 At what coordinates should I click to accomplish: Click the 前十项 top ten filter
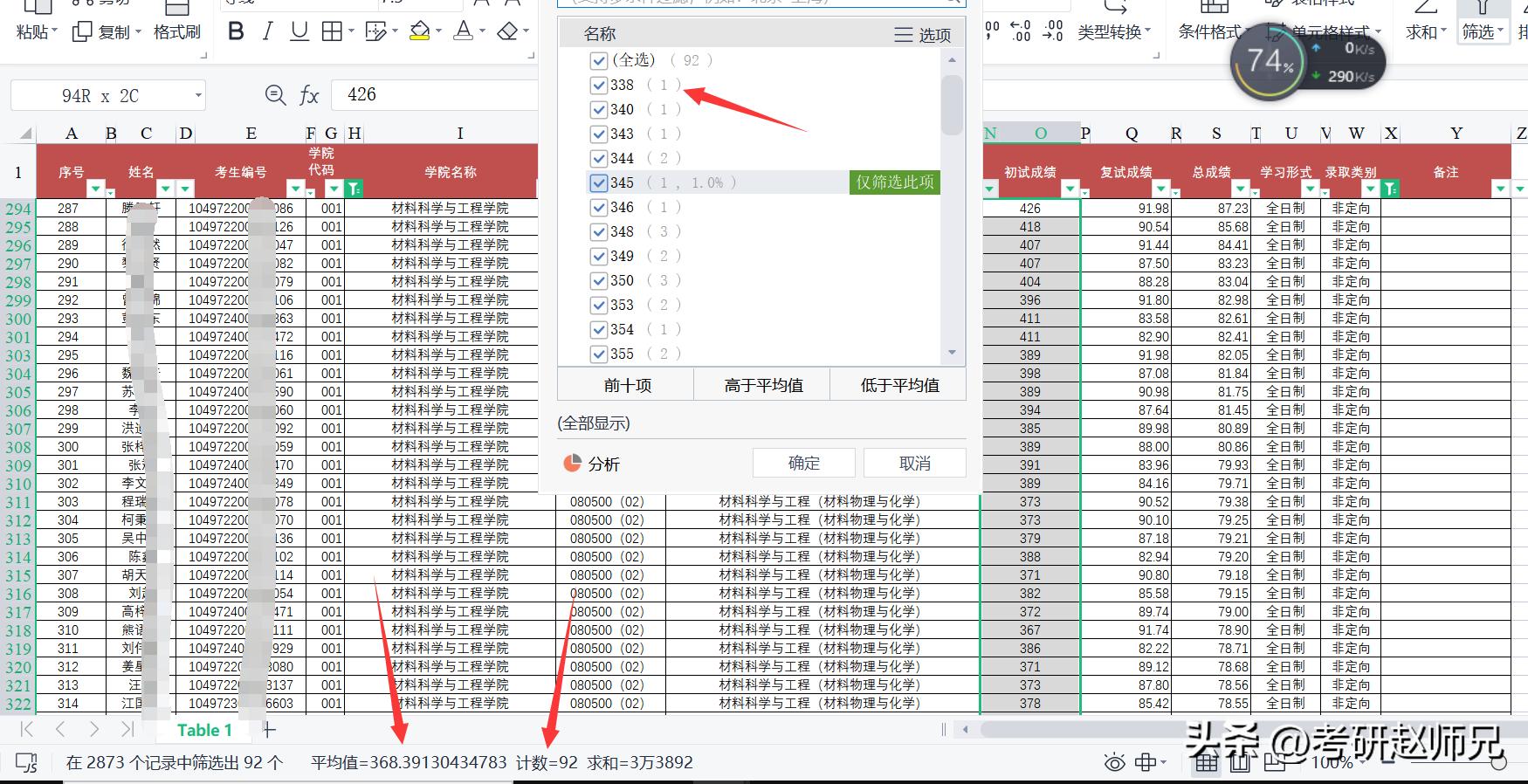point(627,385)
